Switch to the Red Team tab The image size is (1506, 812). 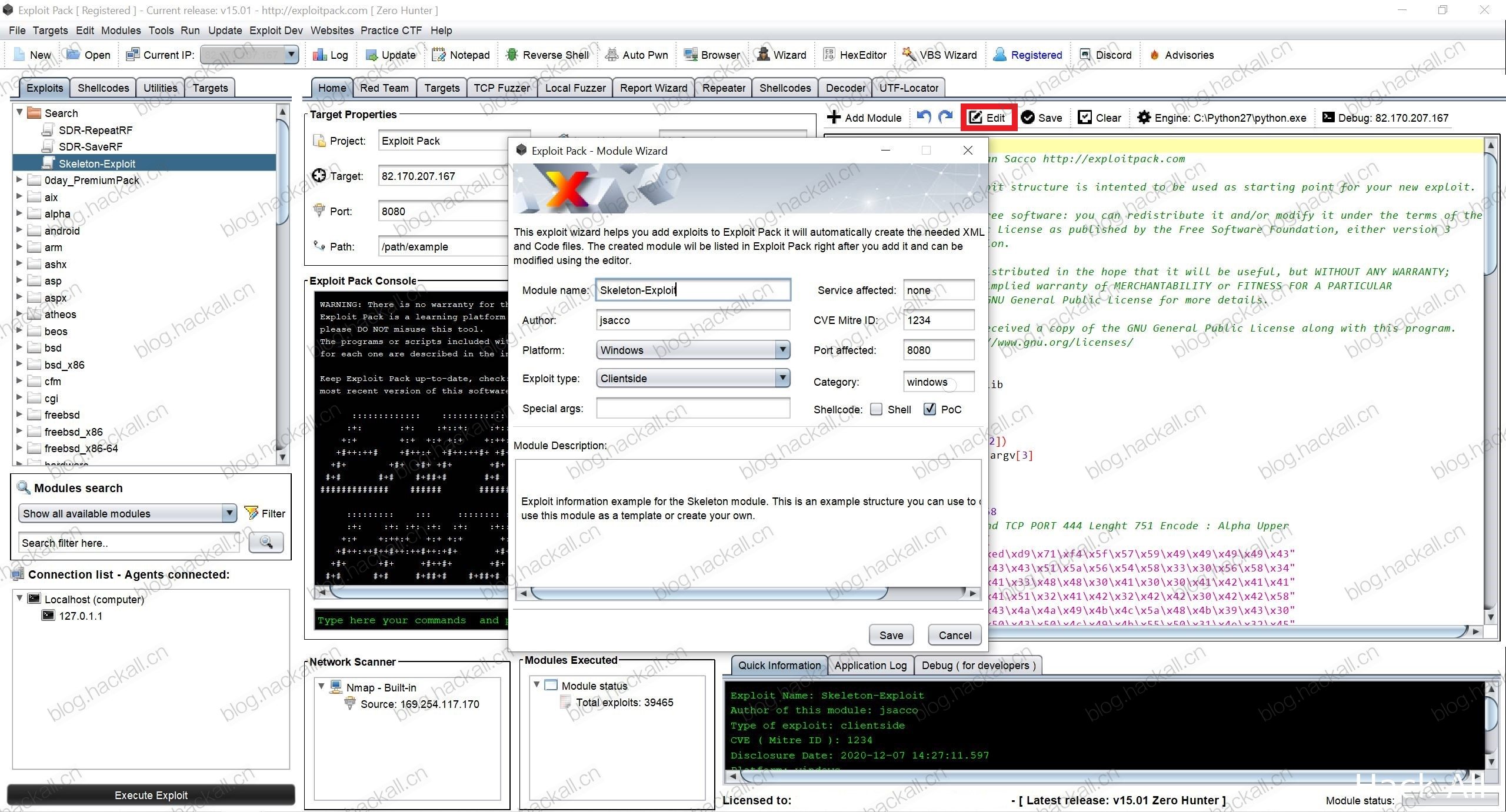pos(384,88)
